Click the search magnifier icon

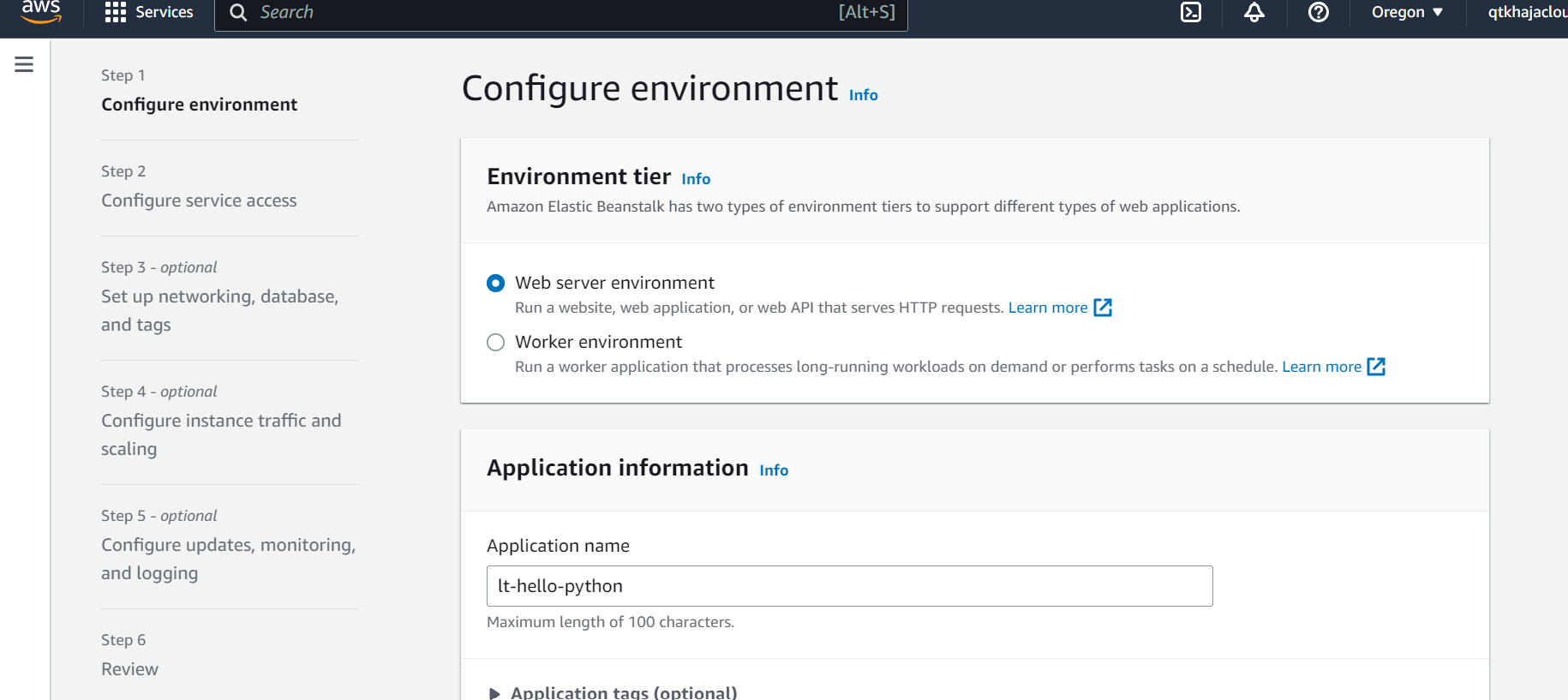tap(238, 12)
